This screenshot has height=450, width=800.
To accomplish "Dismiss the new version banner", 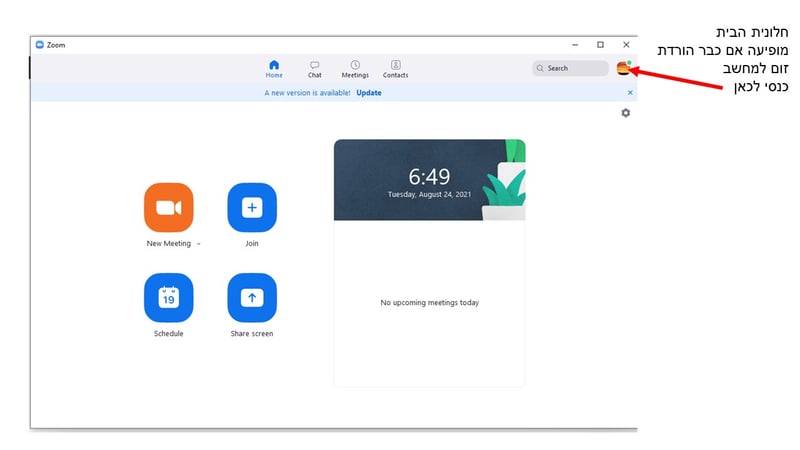I will [630, 93].
